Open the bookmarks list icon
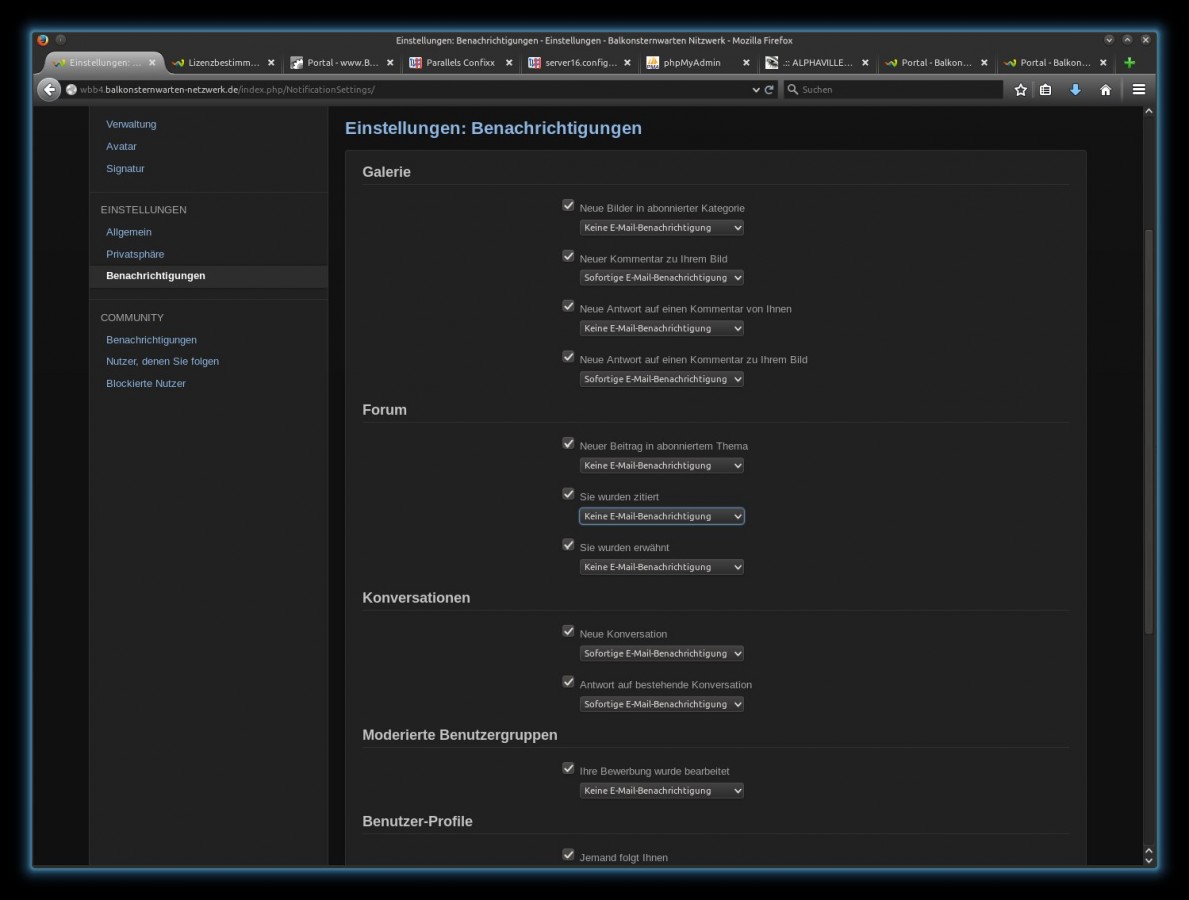The image size is (1189, 900). [x=1046, y=89]
